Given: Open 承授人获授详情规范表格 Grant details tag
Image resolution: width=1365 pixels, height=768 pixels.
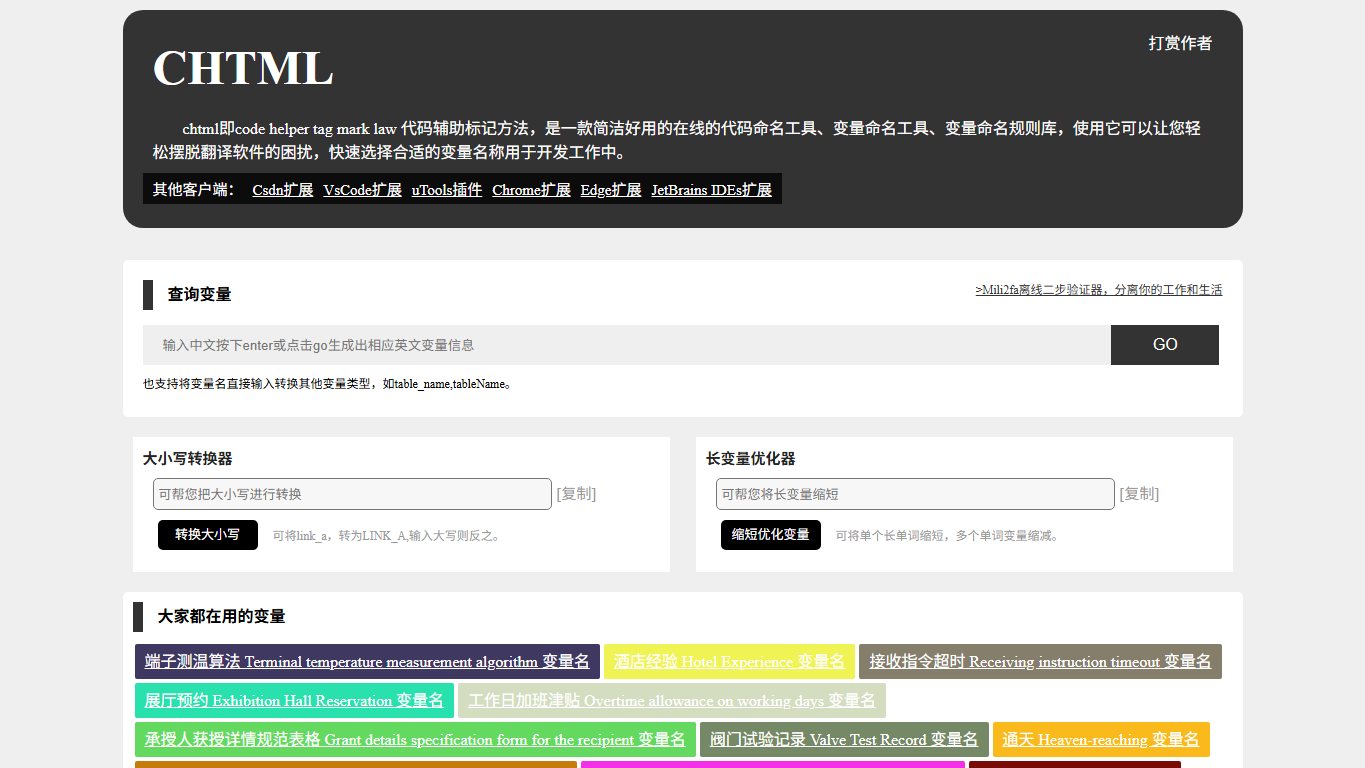Looking at the screenshot, I should pyautogui.click(x=415, y=740).
